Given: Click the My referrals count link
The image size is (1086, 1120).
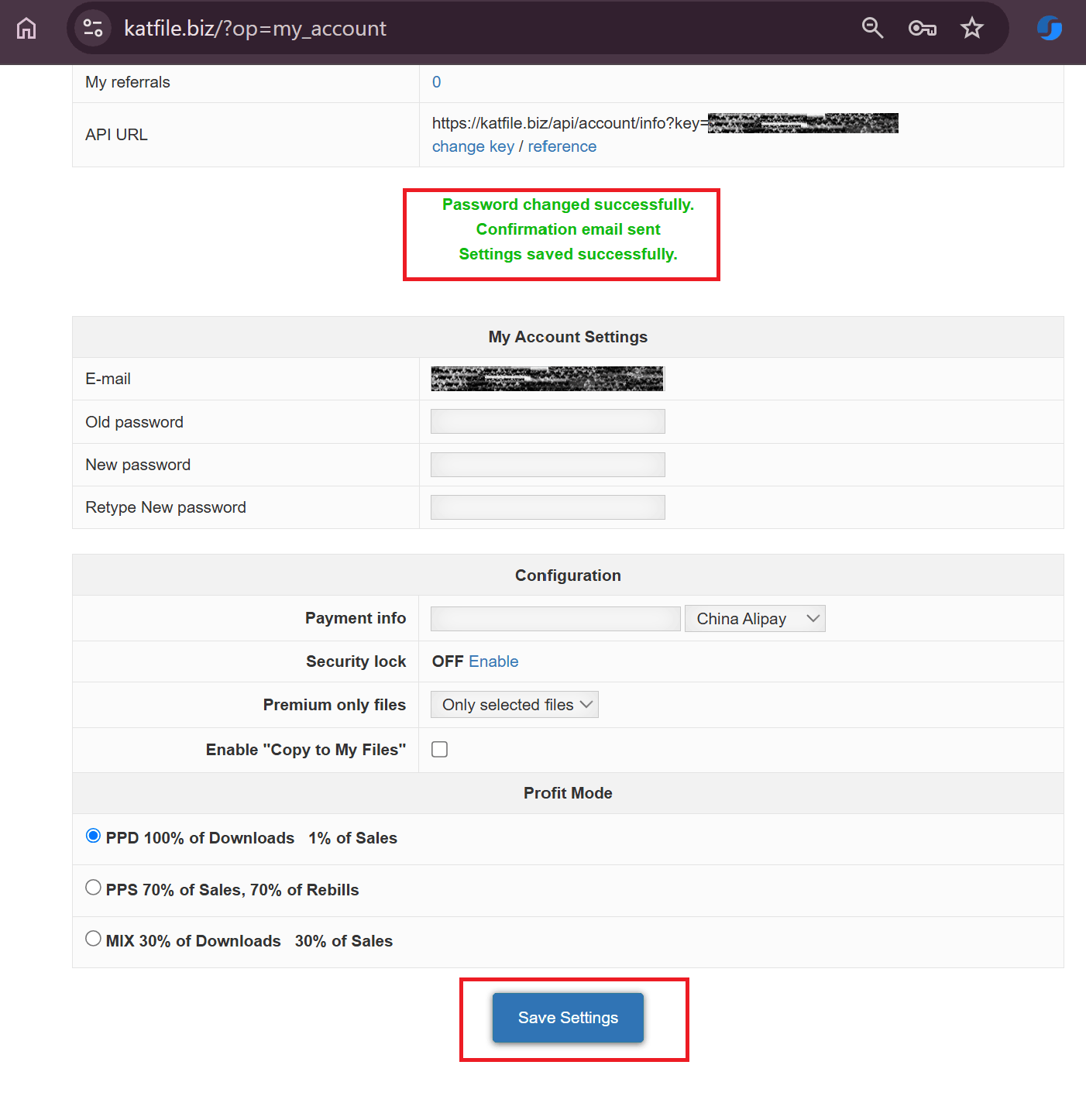Looking at the screenshot, I should click(436, 82).
